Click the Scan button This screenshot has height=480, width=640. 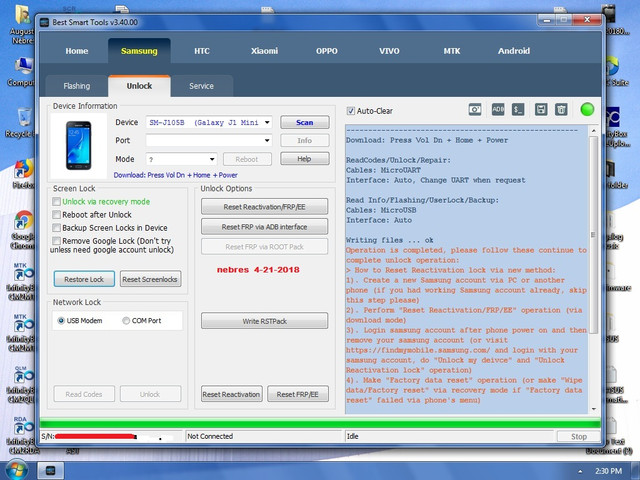pyautogui.click(x=304, y=122)
